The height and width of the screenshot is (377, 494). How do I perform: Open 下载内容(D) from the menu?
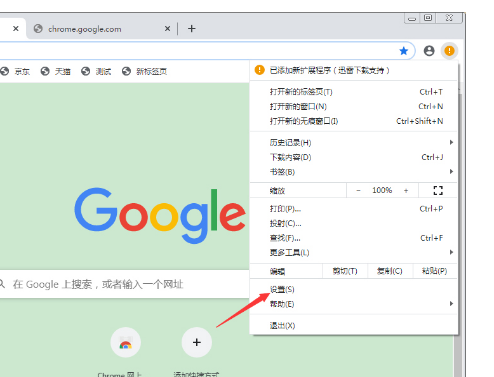354,157
